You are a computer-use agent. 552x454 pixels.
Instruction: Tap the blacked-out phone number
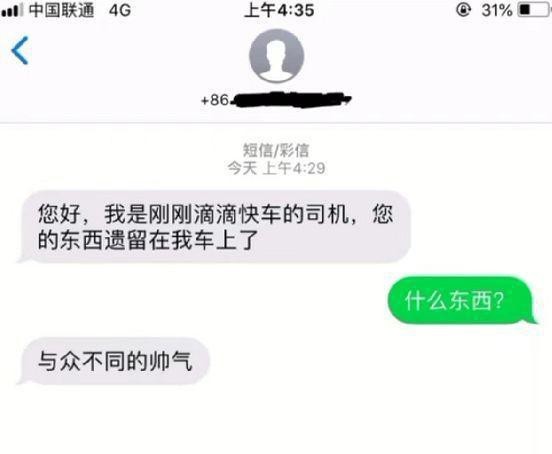point(291,100)
